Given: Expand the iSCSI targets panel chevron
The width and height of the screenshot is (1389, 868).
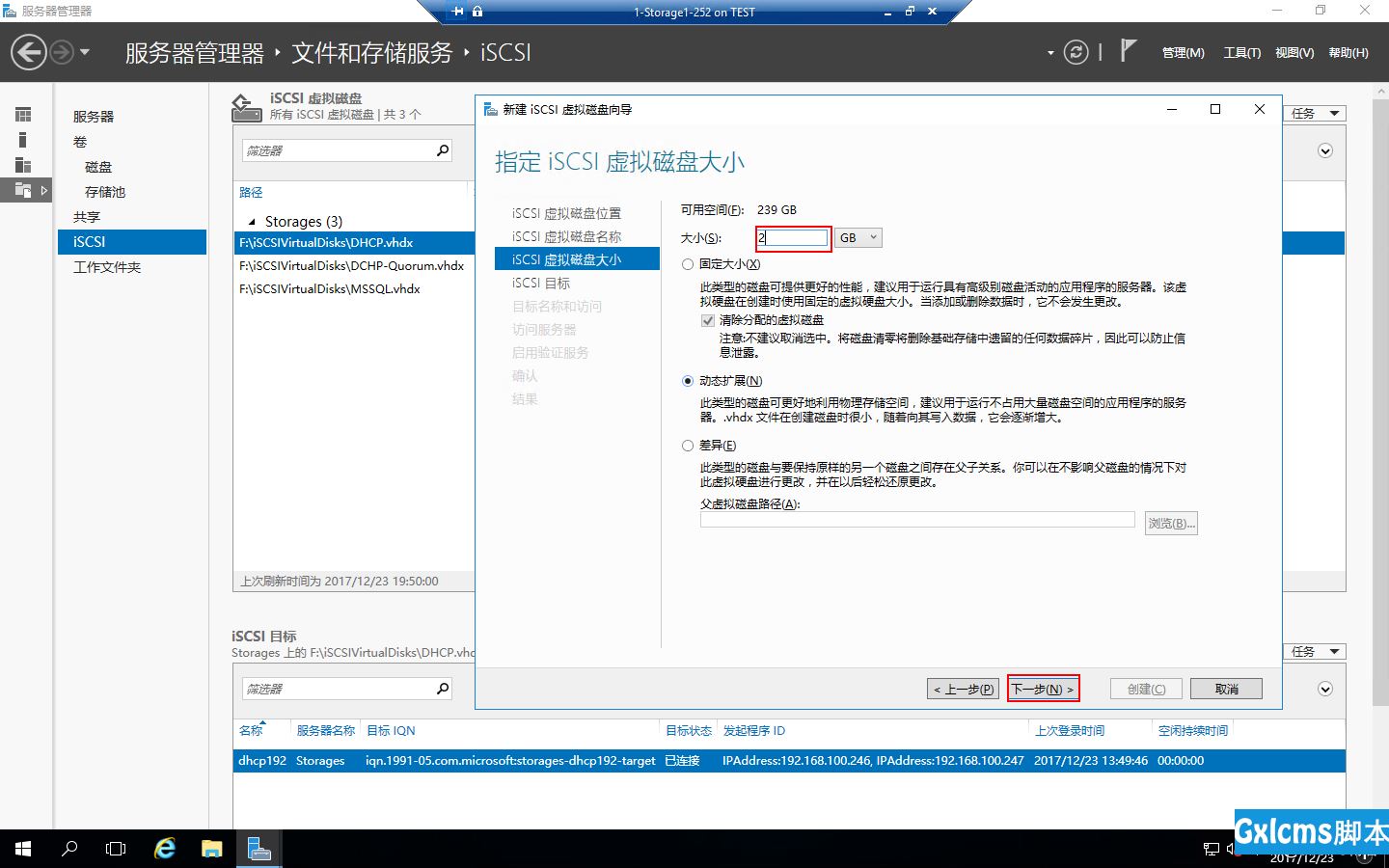Looking at the screenshot, I should 1325,689.
